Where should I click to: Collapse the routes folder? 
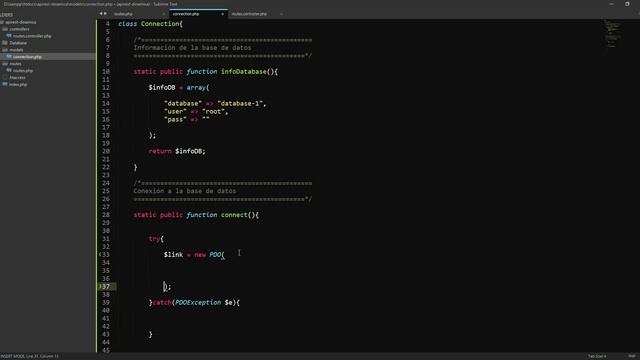(x=15, y=64)
